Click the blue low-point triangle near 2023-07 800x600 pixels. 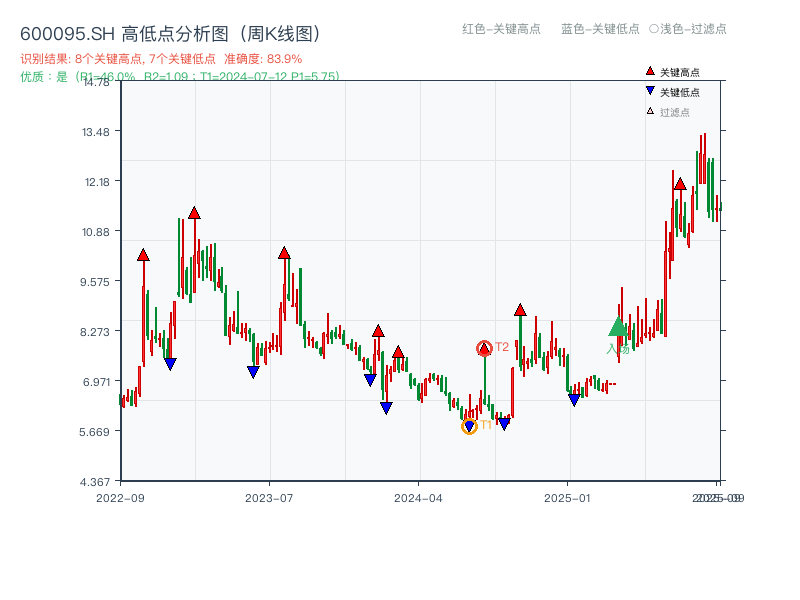tap(252, 370)
